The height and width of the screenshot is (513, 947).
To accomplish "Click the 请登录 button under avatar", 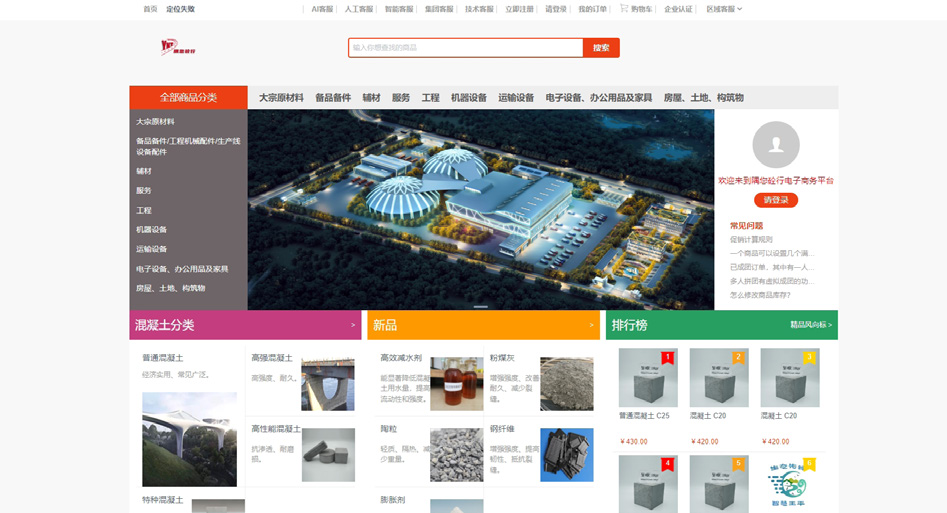I will point(776,200).
